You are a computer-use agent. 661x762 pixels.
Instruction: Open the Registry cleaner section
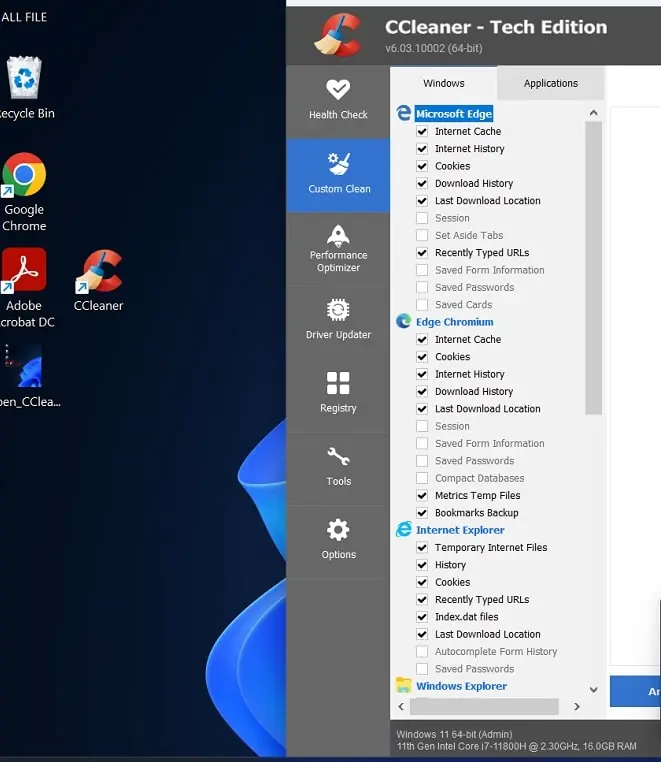[338, 395]
